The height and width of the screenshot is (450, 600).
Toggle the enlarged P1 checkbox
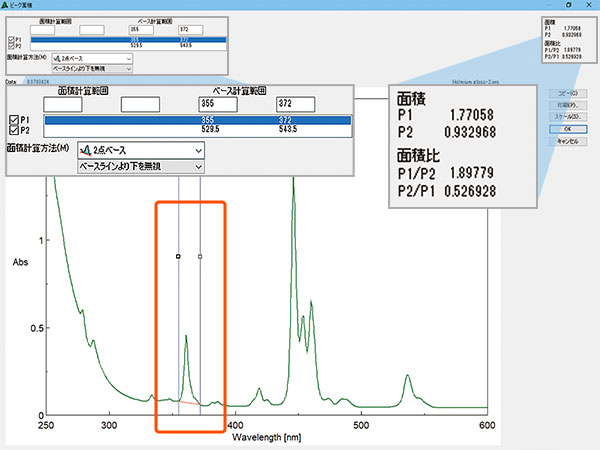pyautogui.click(x=14, y=120)
